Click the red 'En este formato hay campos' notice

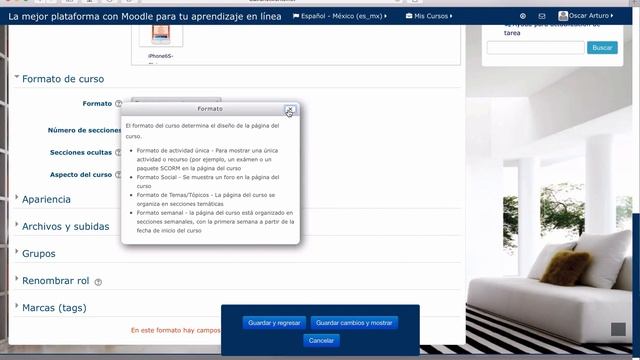coord(176,330)
